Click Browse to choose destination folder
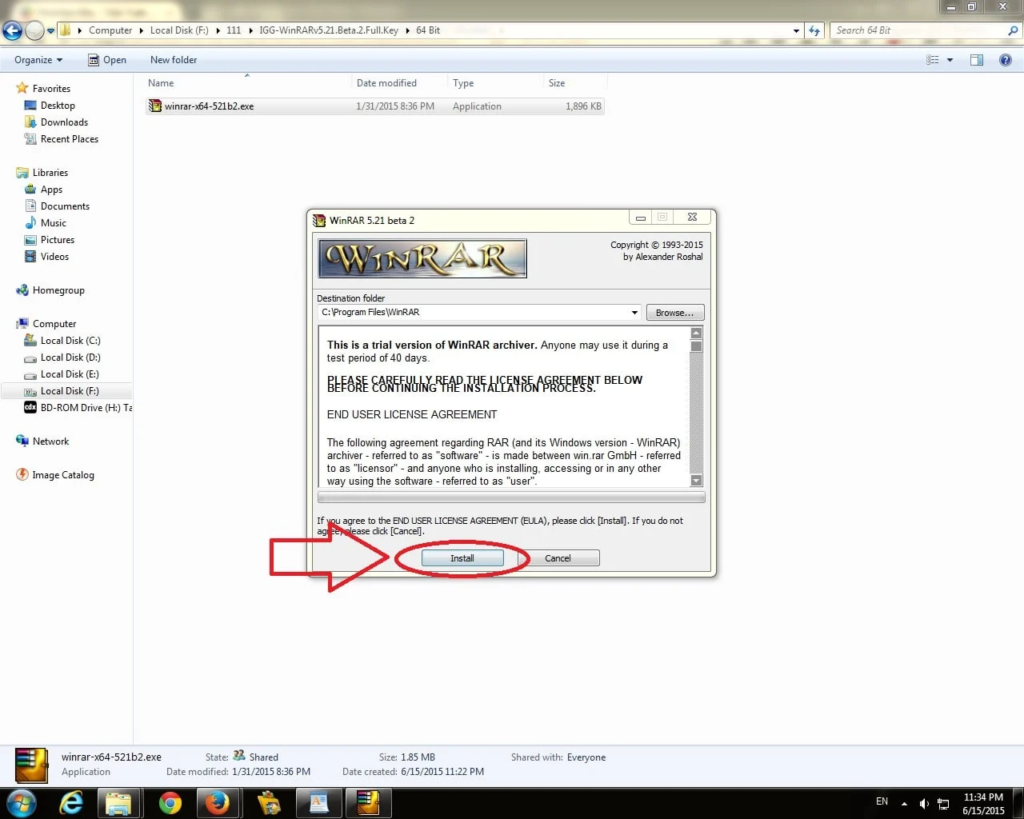This screenshot has width=1024, height=819. pyautogui.click(x=675, y=313)
